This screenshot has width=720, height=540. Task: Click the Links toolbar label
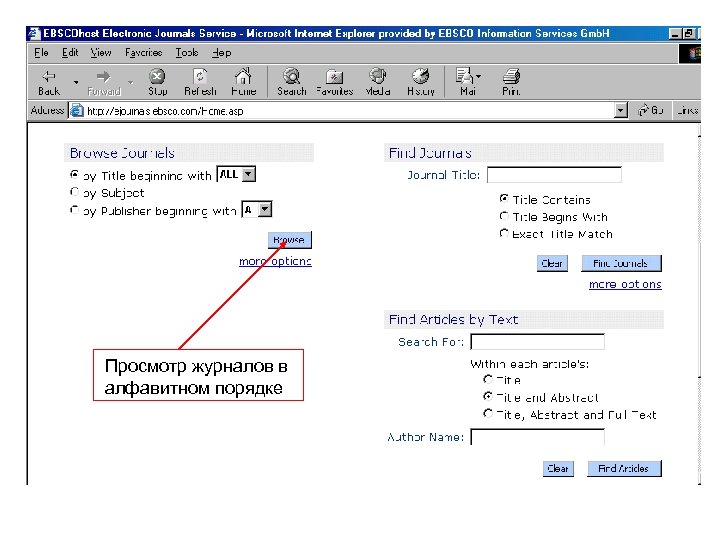point(687,110)
